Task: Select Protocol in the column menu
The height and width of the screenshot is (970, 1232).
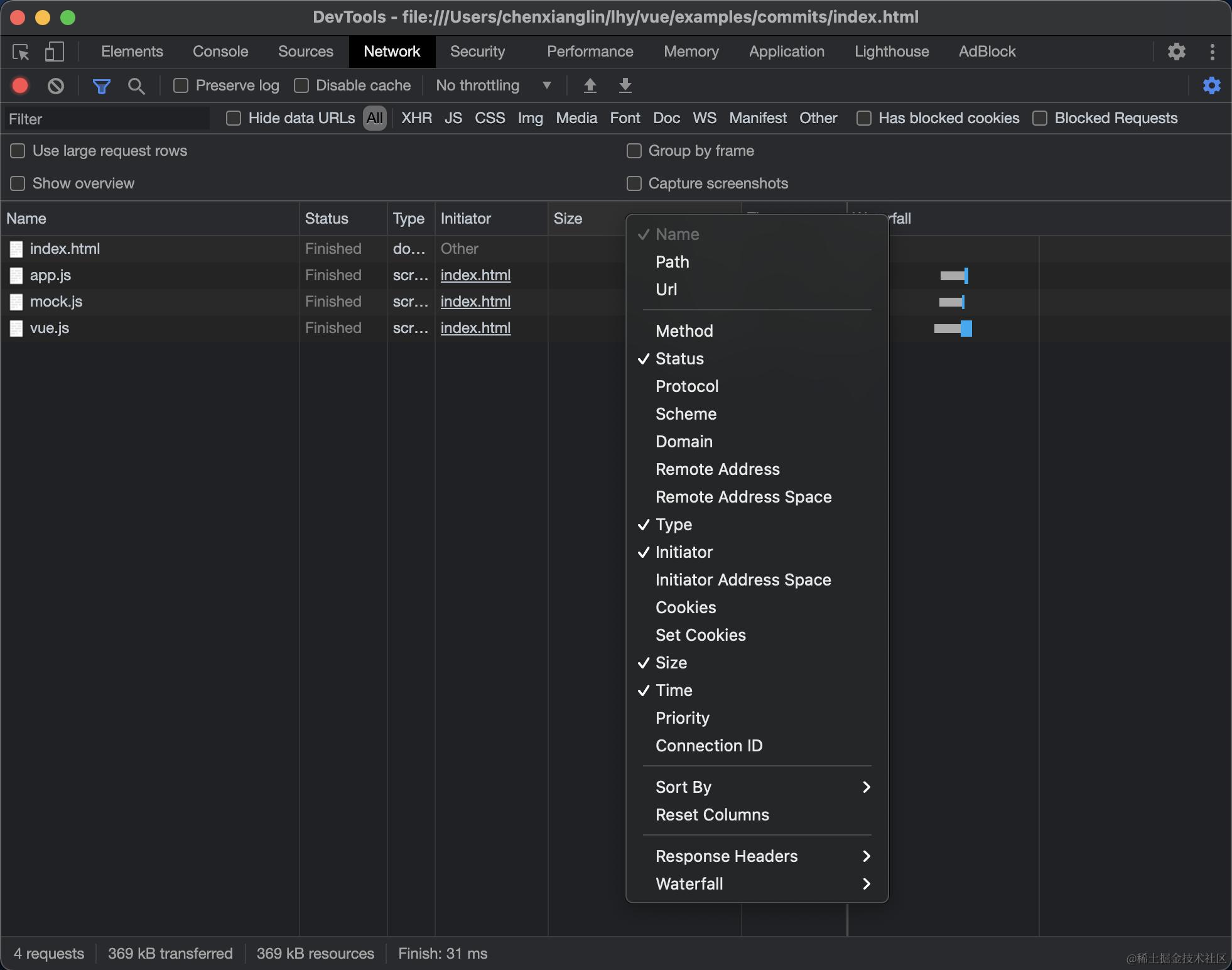Action: pos(687,386)
